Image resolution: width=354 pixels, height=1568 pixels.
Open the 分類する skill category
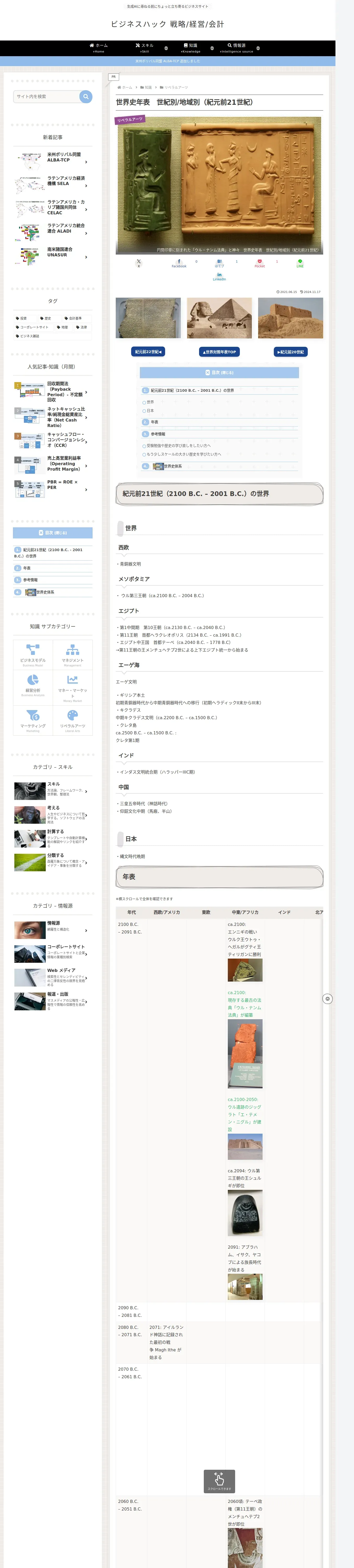(x=53, y=862)
